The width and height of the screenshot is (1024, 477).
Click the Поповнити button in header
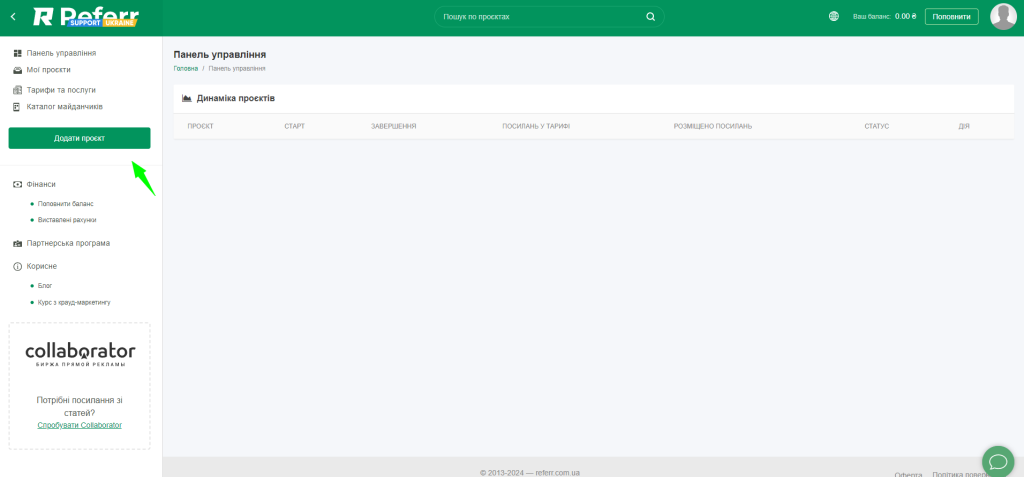click(x=951, y=17)
